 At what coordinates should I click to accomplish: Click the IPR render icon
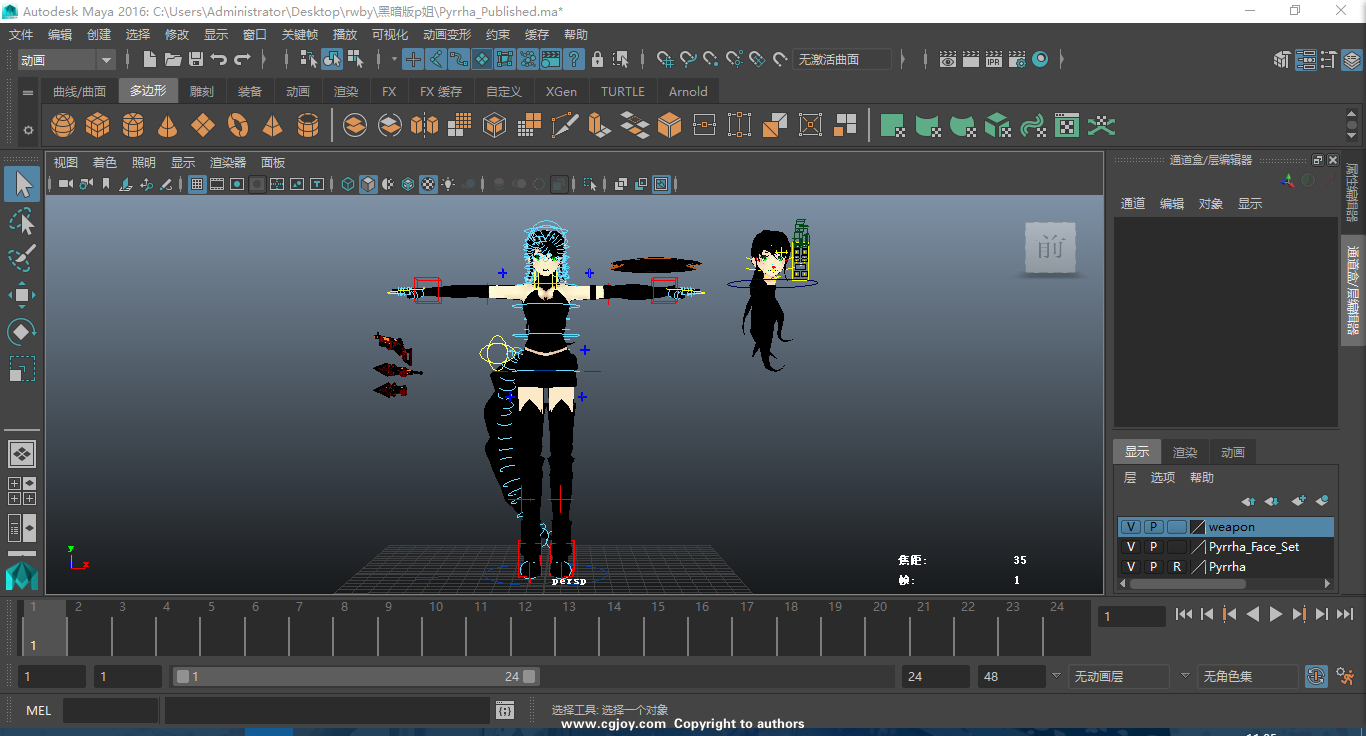click(993, 60)
